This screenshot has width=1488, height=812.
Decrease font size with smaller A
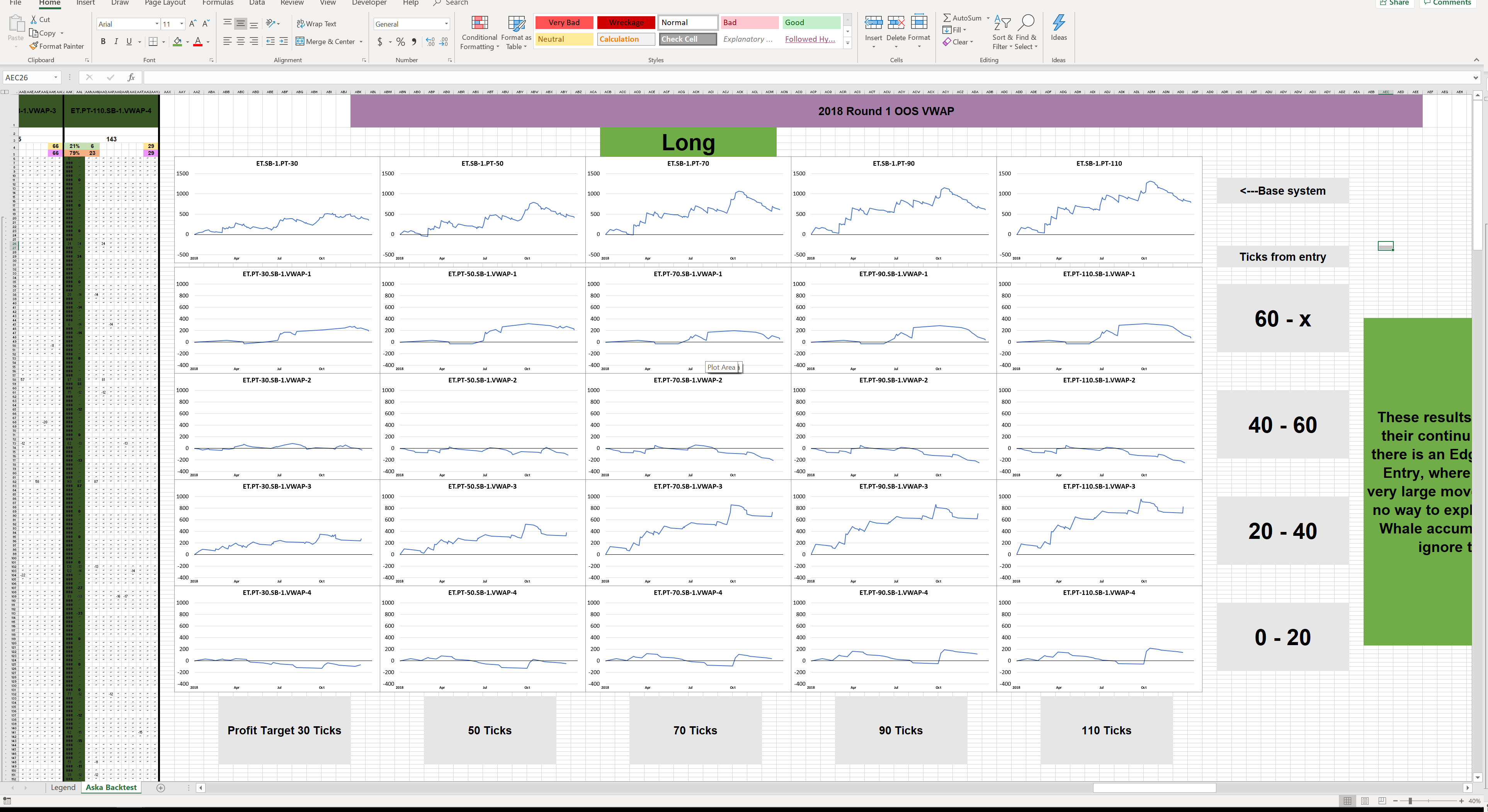(206, 24)
